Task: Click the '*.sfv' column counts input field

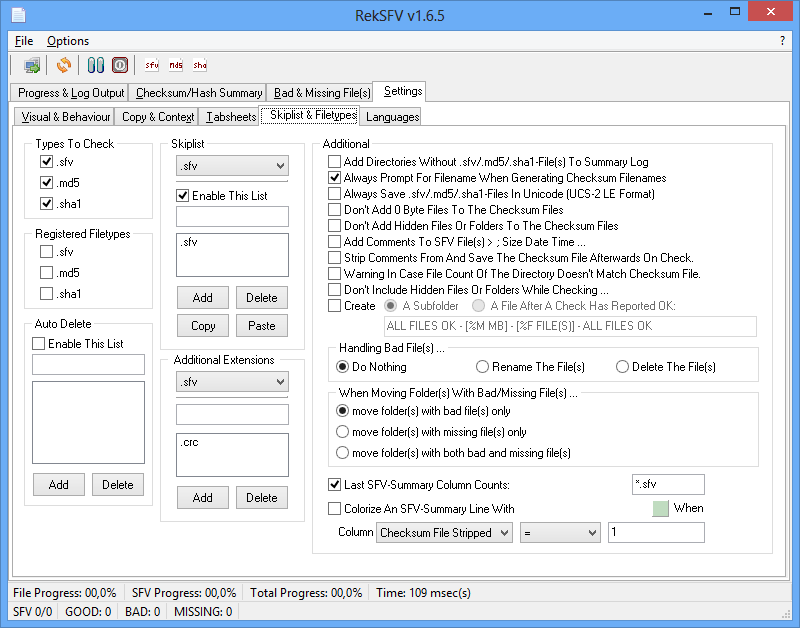Action: coord(668,484)
